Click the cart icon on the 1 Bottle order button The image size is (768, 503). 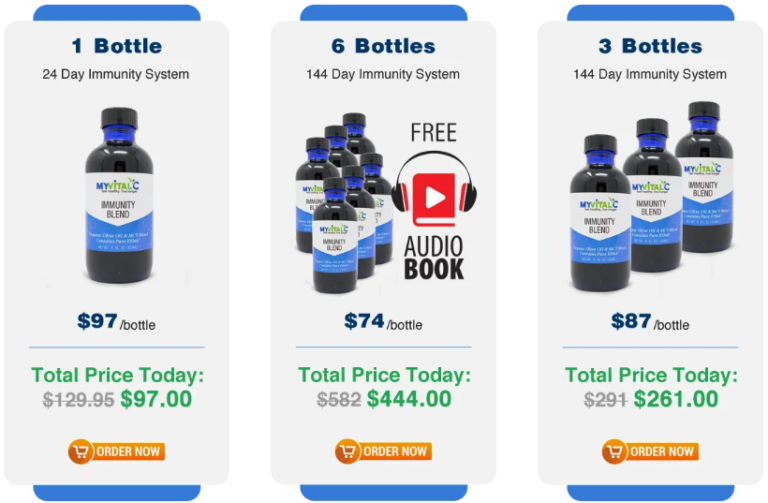coord(80,452)
